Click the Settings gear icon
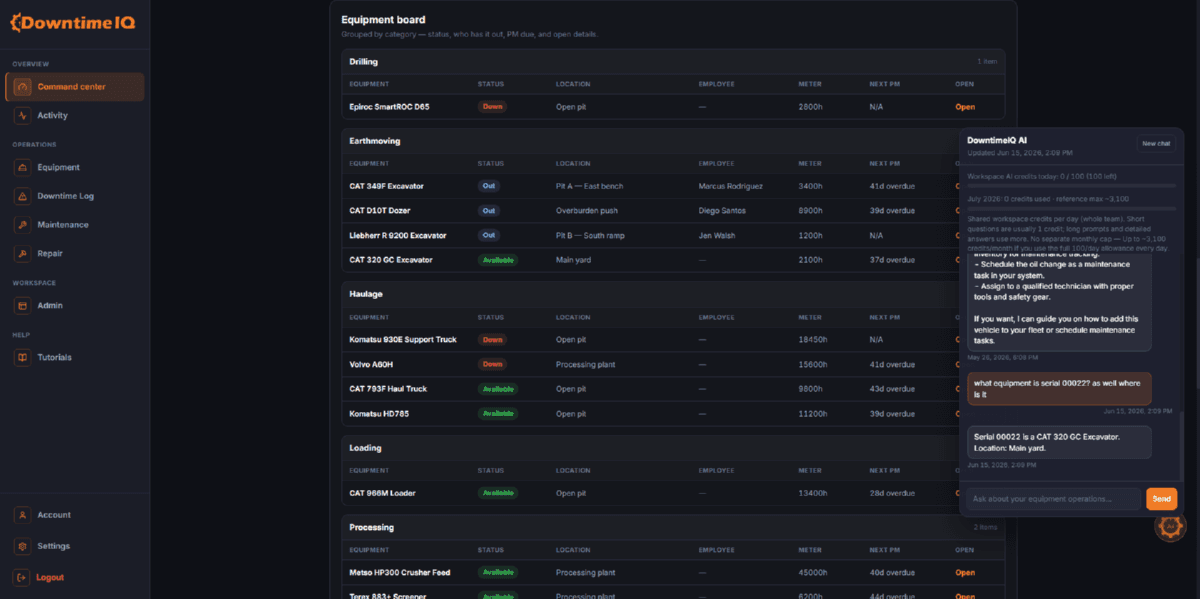 pyautogui.click(x=23, y=546)
